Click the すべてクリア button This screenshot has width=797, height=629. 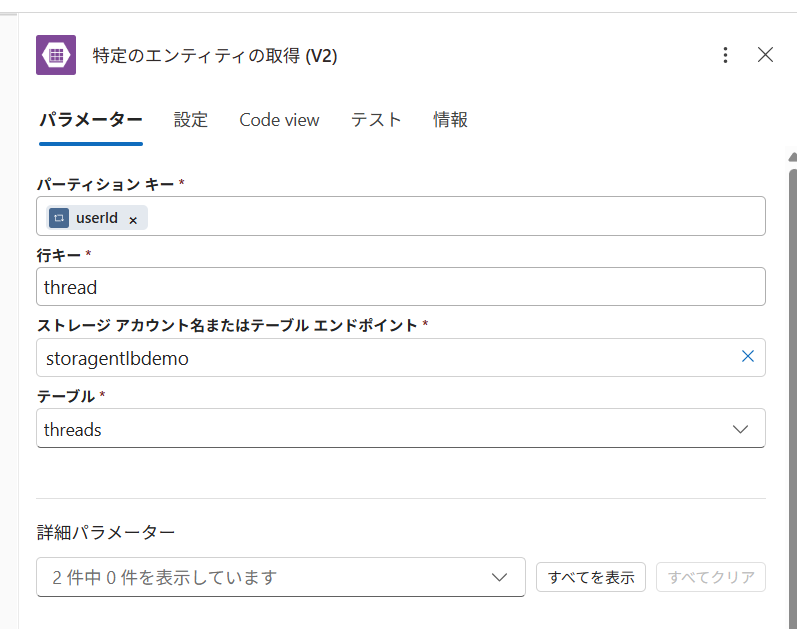[x=711, y=577]
